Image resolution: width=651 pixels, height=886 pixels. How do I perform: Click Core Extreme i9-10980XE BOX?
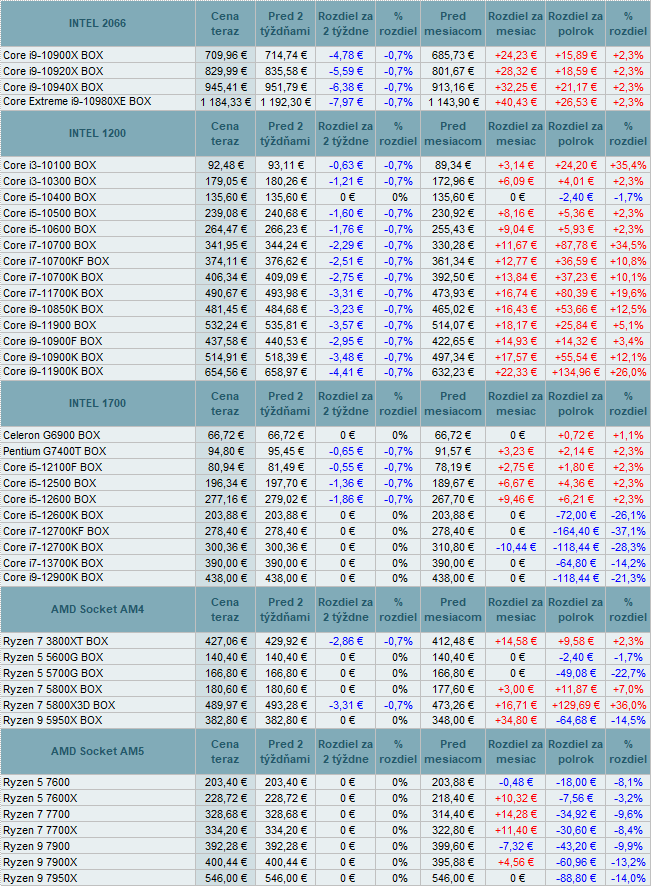[77, 102]
